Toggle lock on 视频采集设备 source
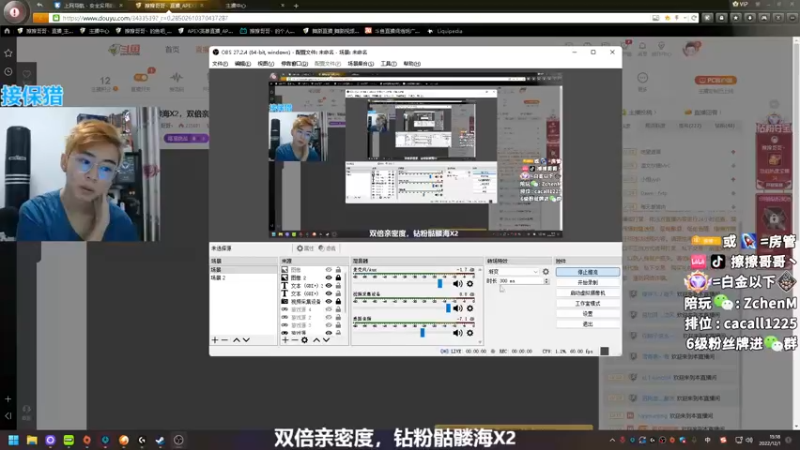The width and height of the screenshot is (800, 450). click(338, 302)
